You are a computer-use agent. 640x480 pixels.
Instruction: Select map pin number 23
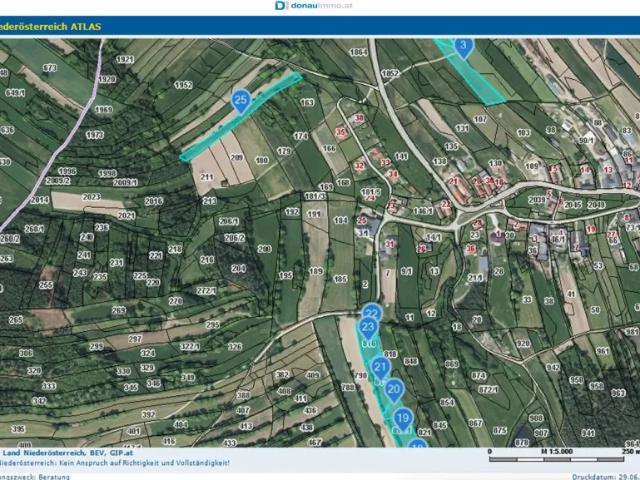(x=368, y=327)
